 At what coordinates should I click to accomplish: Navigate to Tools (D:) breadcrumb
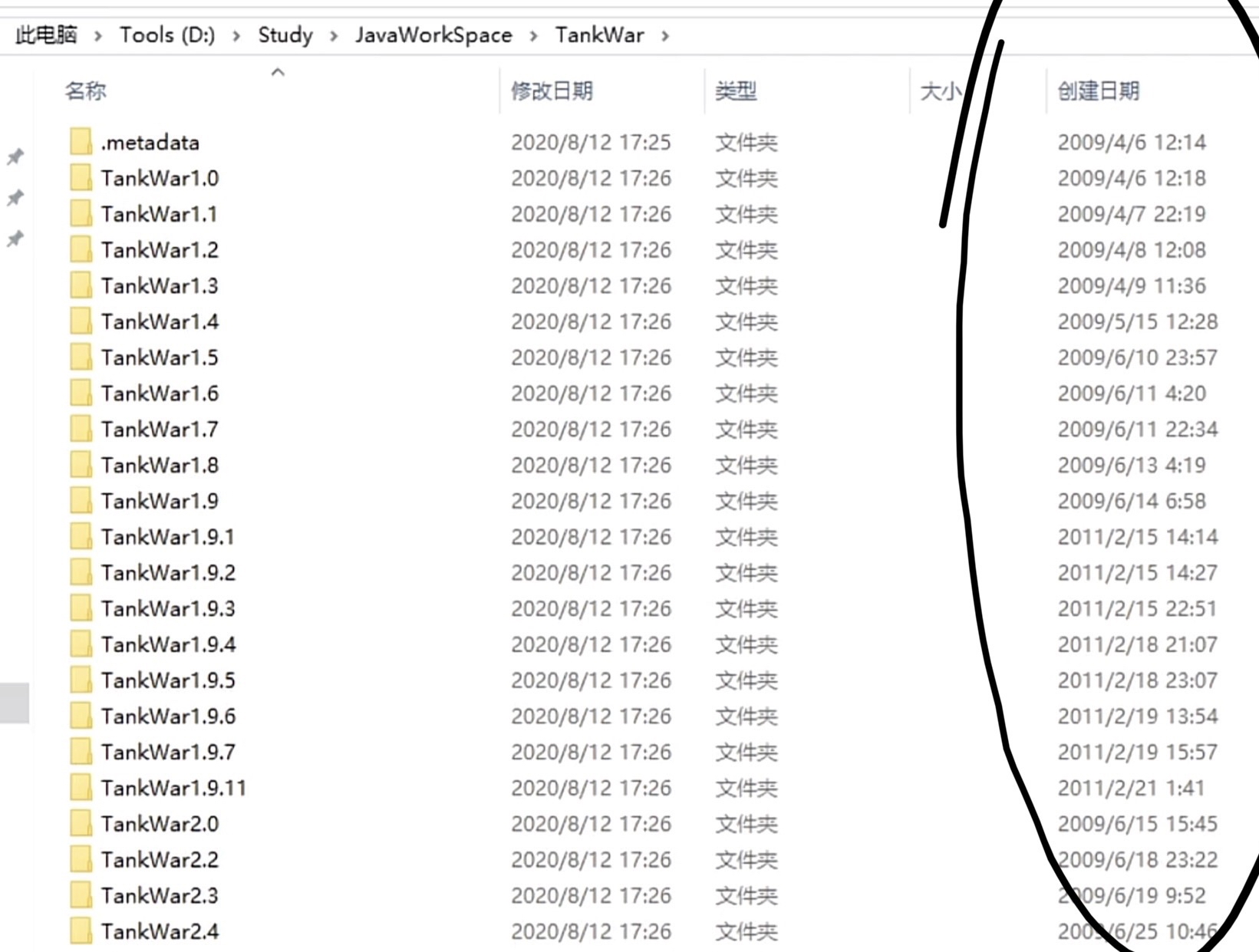(x=167, y=35)
